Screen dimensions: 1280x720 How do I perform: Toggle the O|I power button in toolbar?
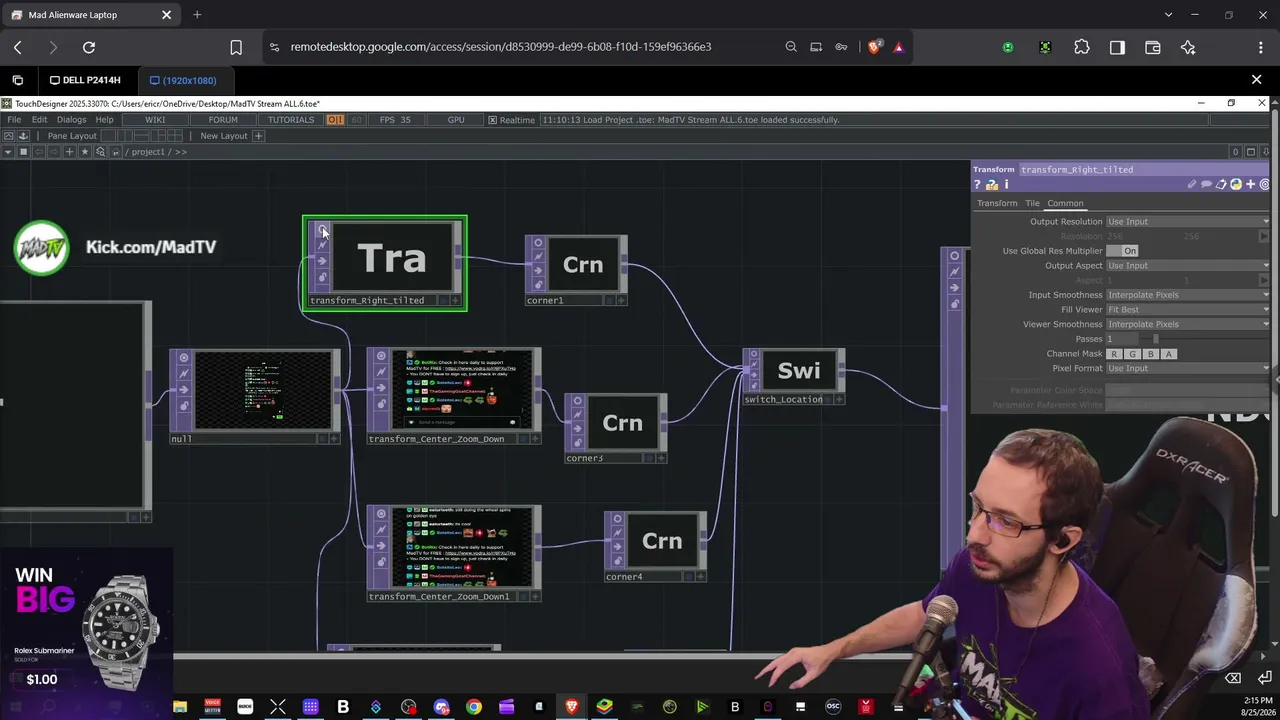[335, 120]
